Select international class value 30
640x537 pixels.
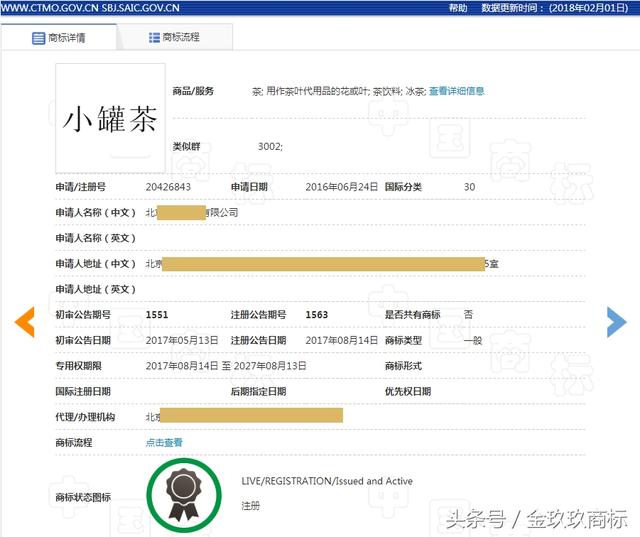469,187
